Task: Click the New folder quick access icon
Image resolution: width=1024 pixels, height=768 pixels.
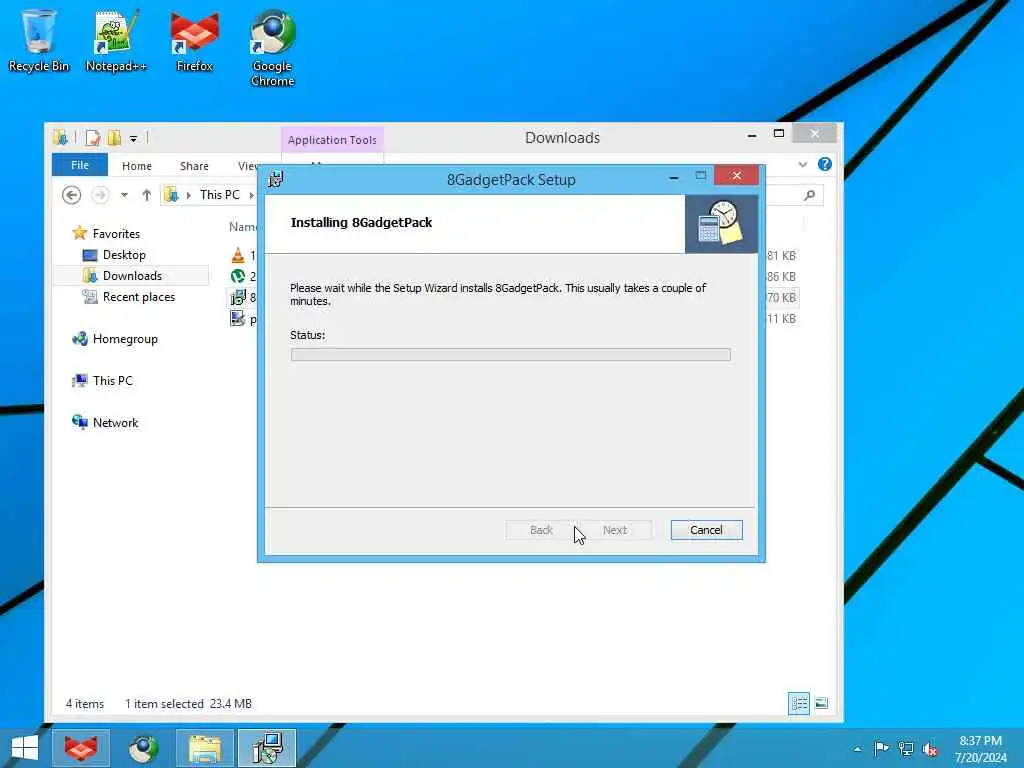Action: click(114, 137)
